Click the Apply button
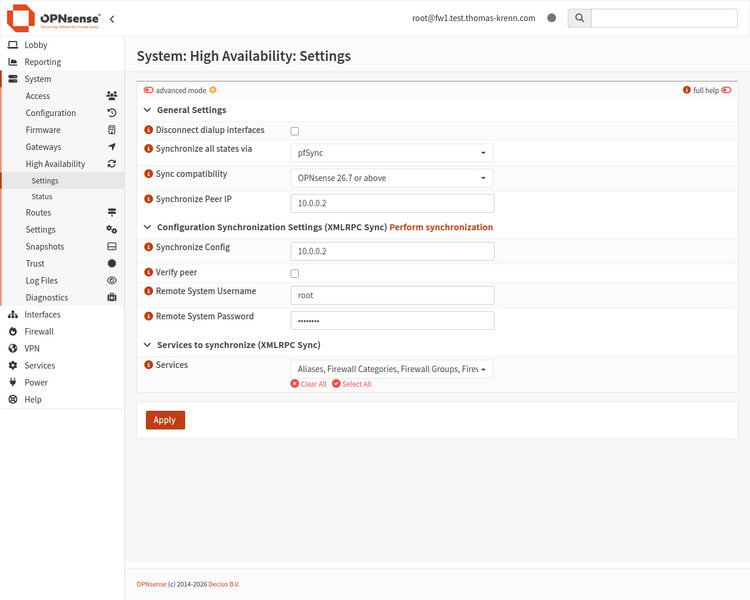750x600 pixels. 165,420
